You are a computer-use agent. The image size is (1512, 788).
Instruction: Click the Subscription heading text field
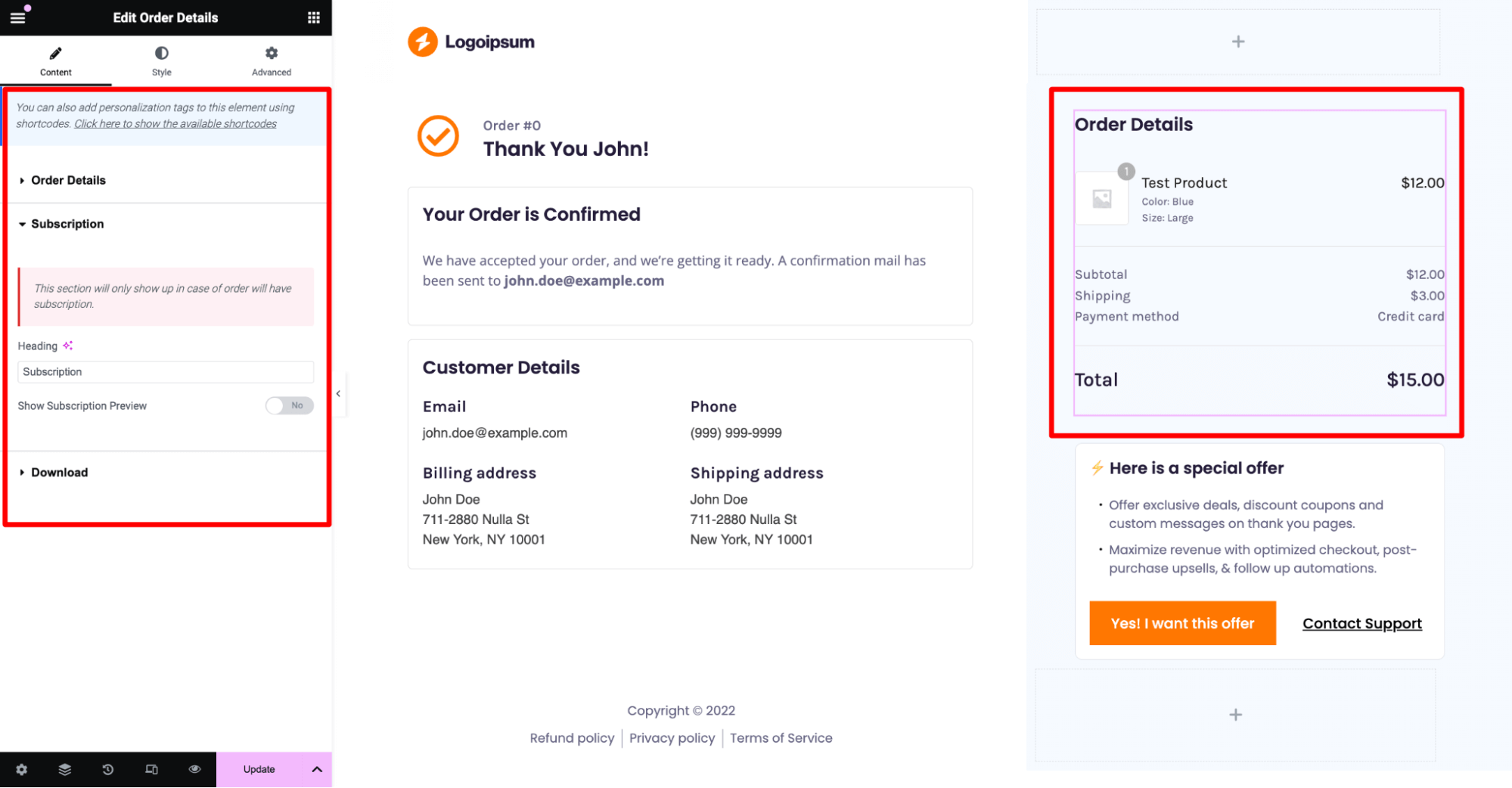pyautogui.click(x=166, y=372)
